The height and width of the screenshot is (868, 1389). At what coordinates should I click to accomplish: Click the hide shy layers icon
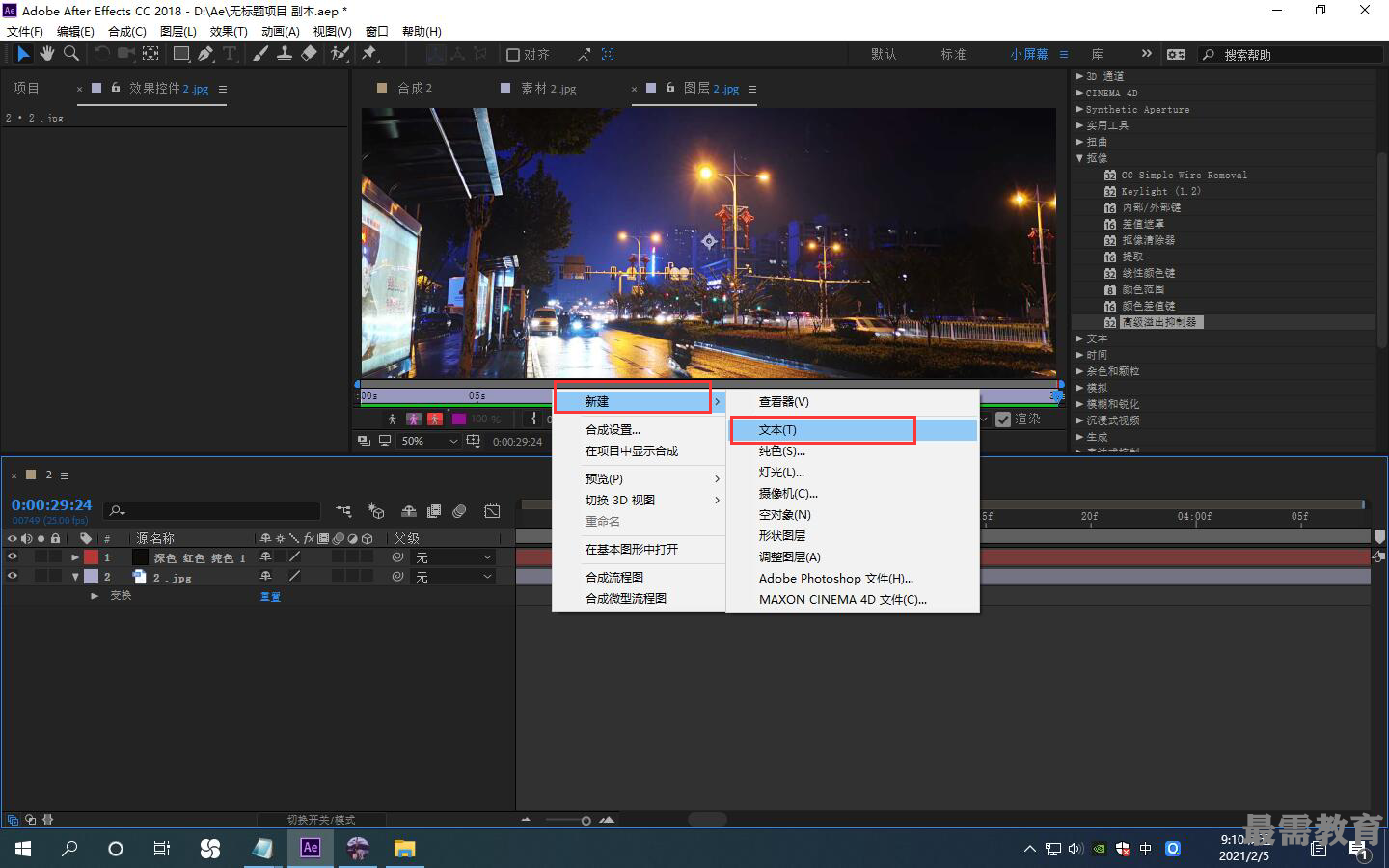point(409,511)
